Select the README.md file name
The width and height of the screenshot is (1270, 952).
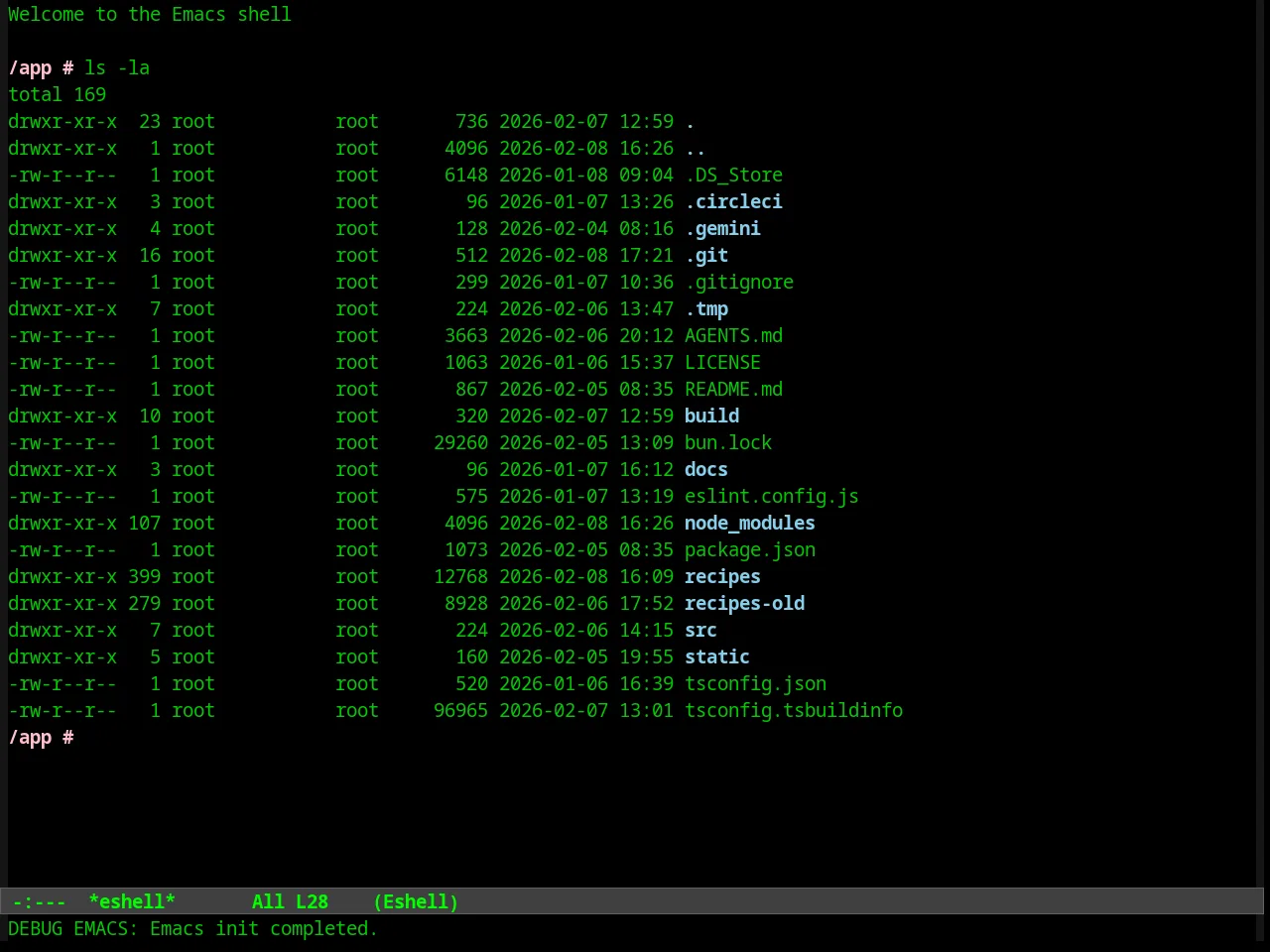(x=733, y=389)
